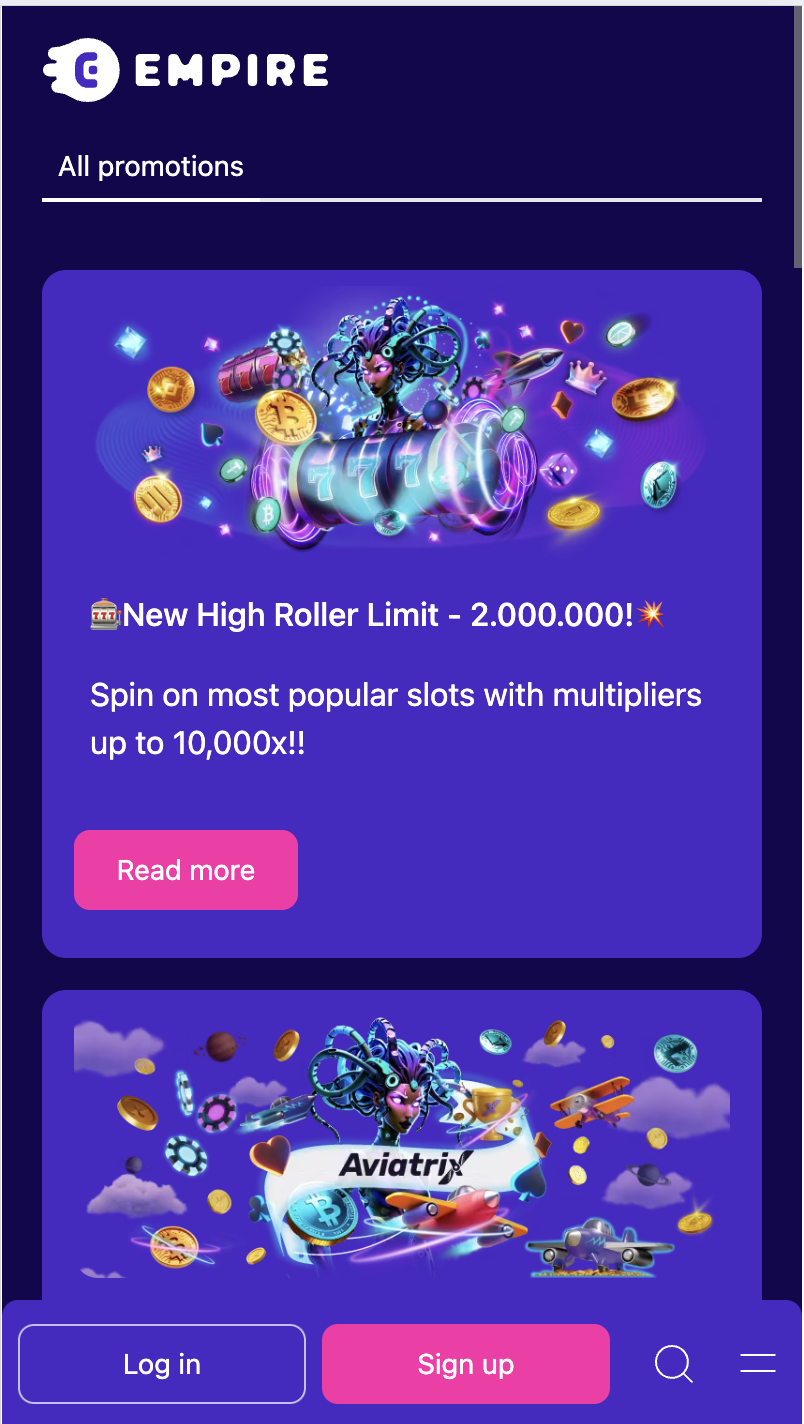Click the Spin on most popular slots description
This screenshot has width=804, height=1424.
396,719
